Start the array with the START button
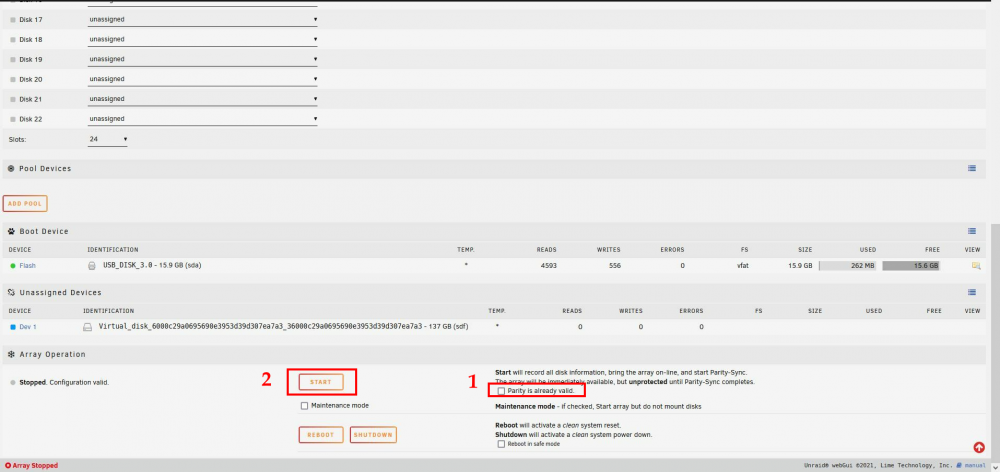The height and width of the screenshot is (472, 1000). pos(321,382)
